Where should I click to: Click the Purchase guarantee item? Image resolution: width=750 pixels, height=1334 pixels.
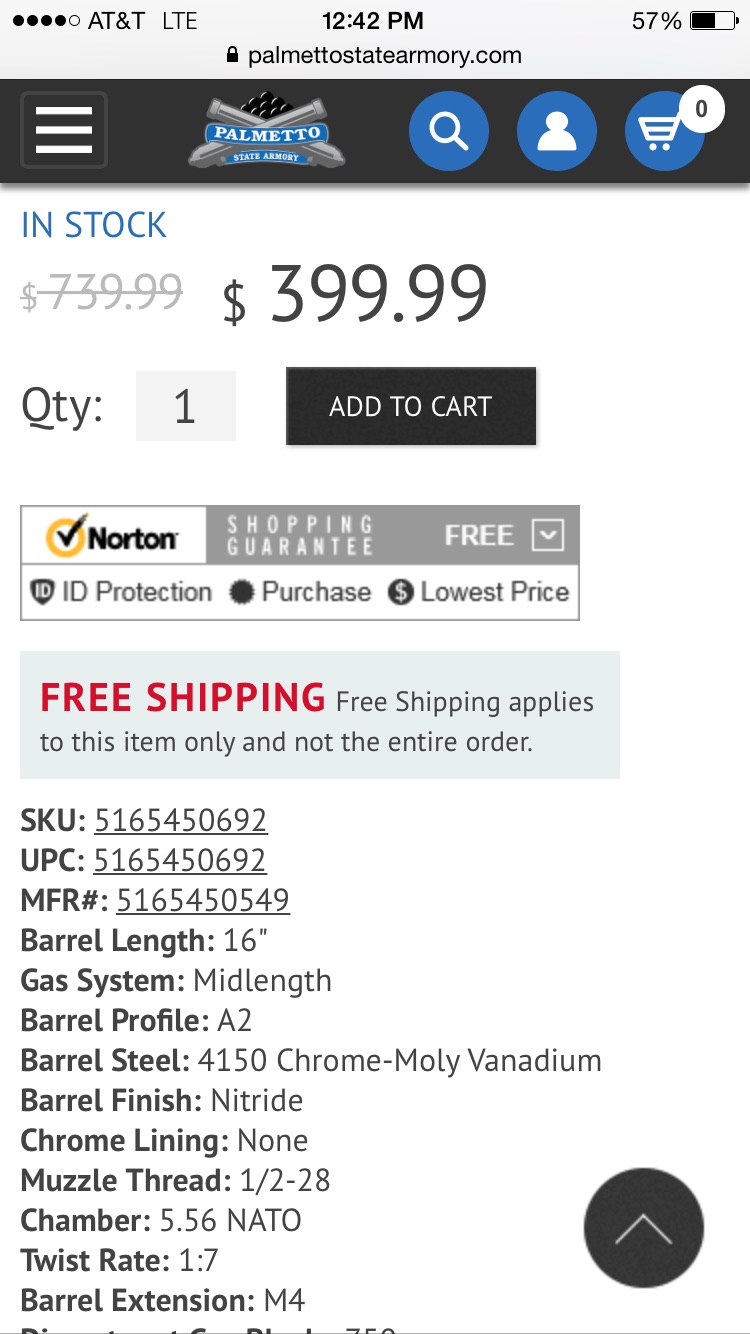click(300, 592)
